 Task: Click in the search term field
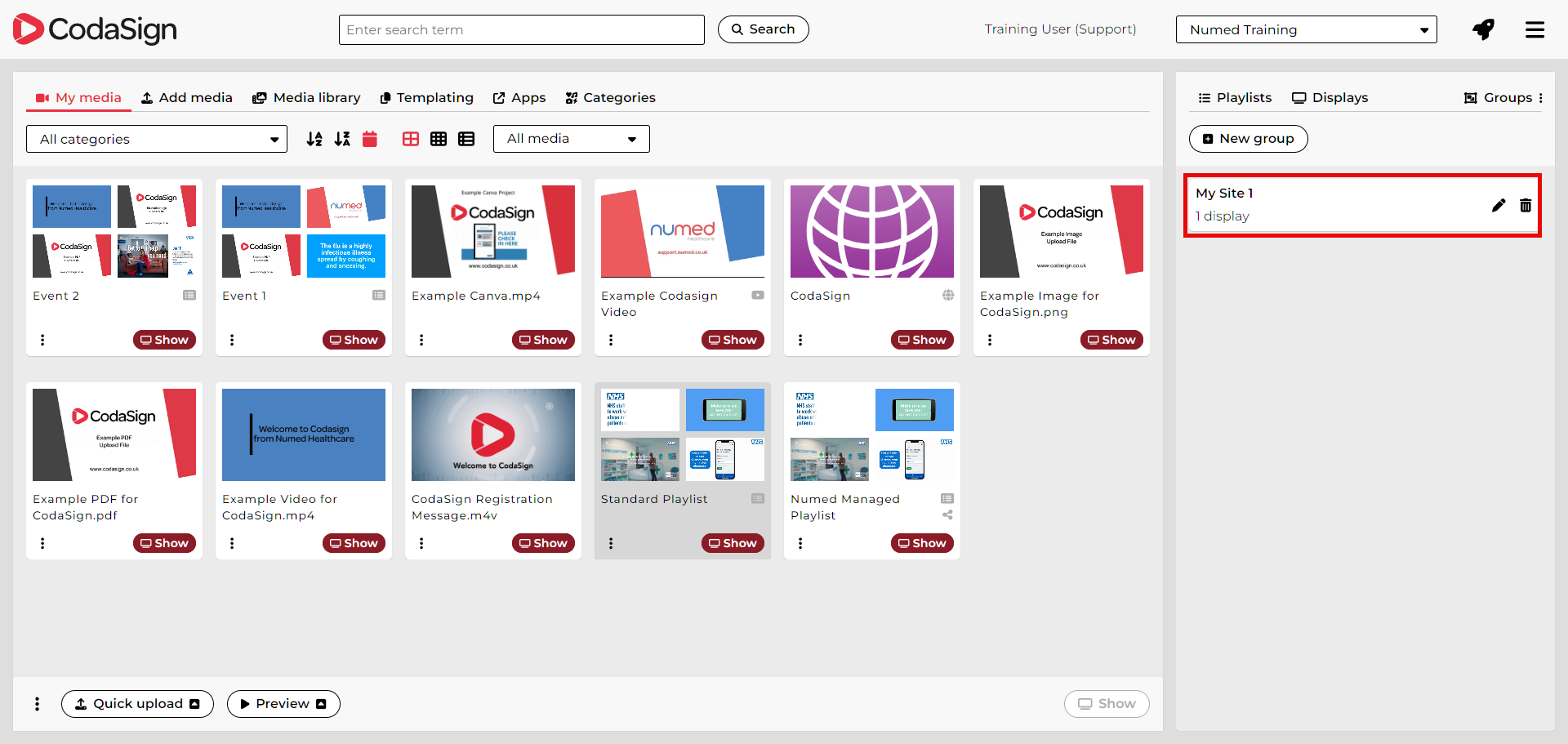point(521,29)
